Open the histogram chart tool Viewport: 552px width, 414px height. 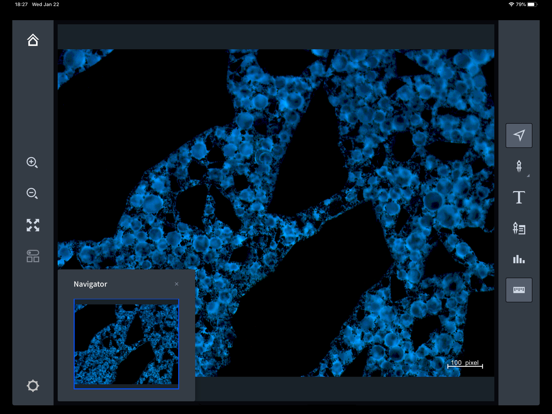519,259
